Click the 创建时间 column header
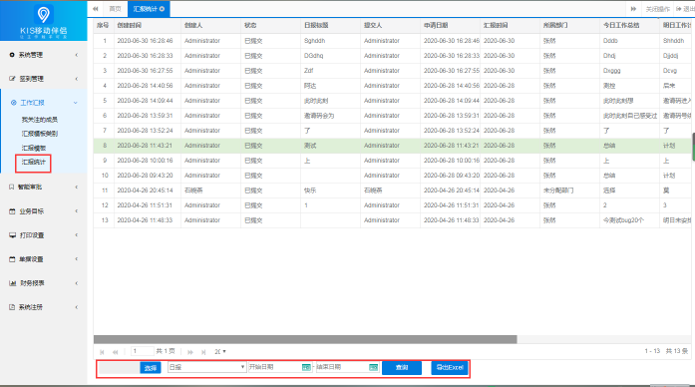The height and width of the screenshot is (387, 695). pyautogui.click(x=129, y=26)
